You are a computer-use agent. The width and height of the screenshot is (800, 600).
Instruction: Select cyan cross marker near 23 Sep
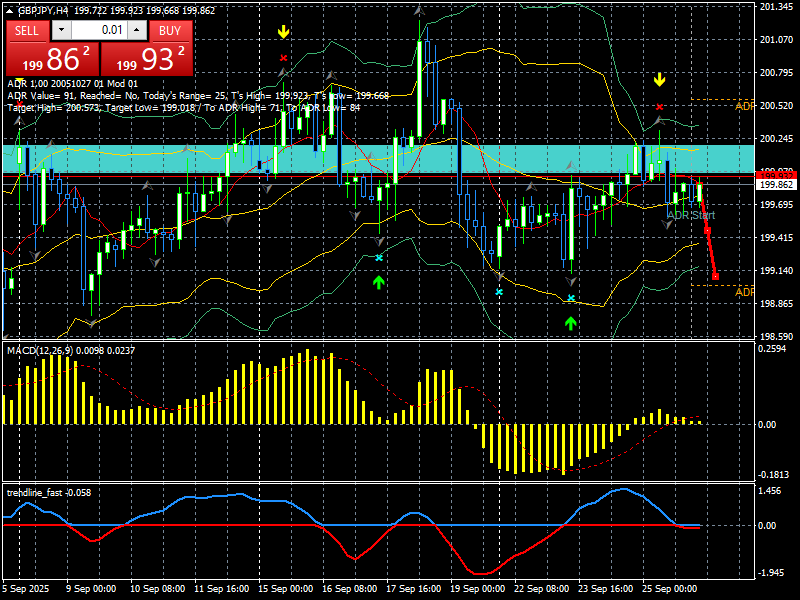(571, 298)
